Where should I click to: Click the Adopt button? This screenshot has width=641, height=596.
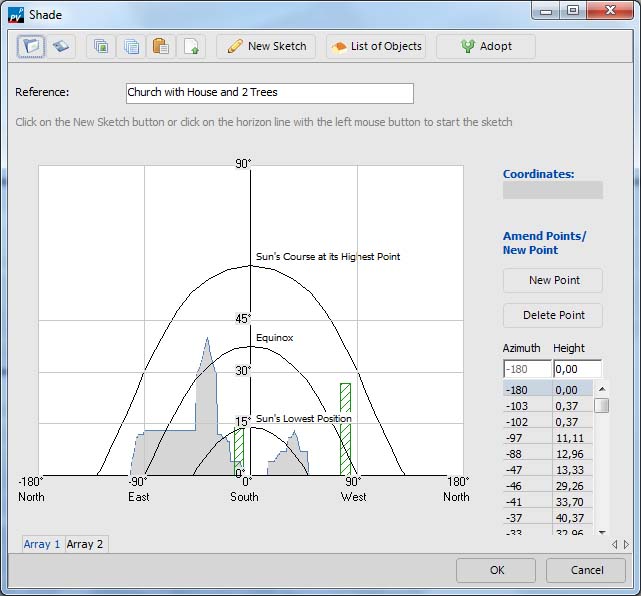coord(486,46)
